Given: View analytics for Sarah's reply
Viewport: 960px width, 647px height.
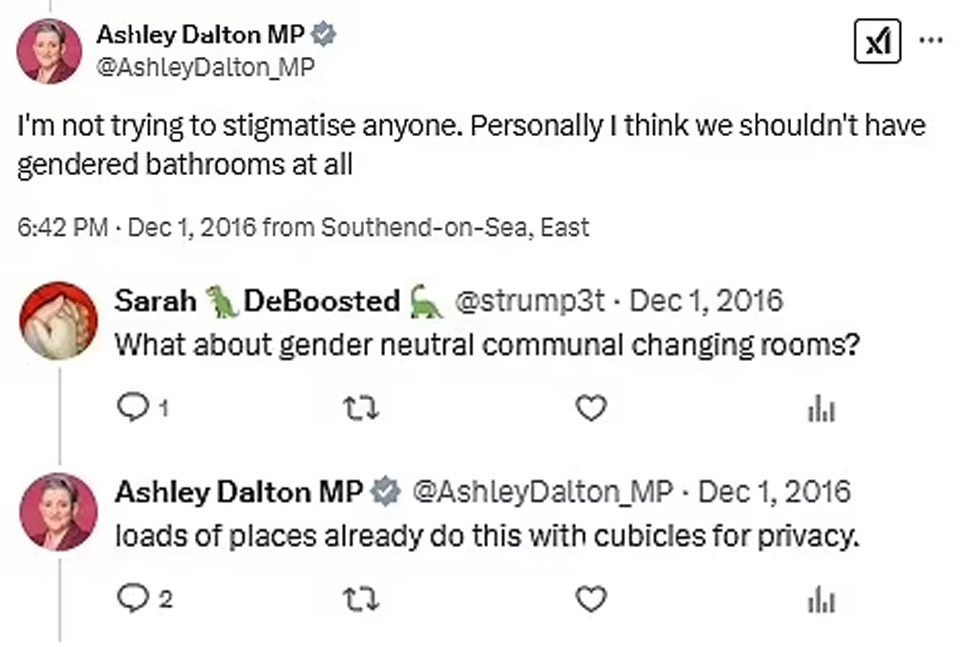Looking at the screenshot, I should coord(821,408).
